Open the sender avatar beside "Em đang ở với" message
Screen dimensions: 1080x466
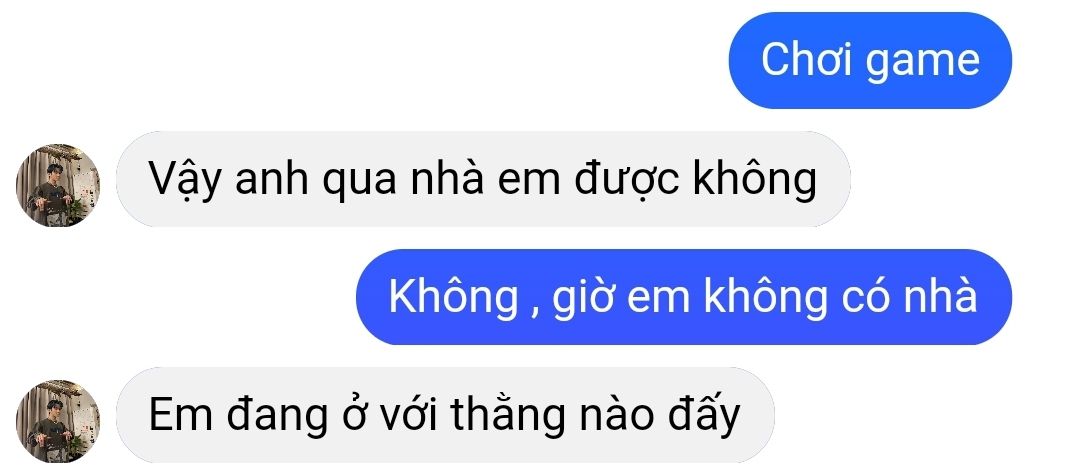[58, 421]
